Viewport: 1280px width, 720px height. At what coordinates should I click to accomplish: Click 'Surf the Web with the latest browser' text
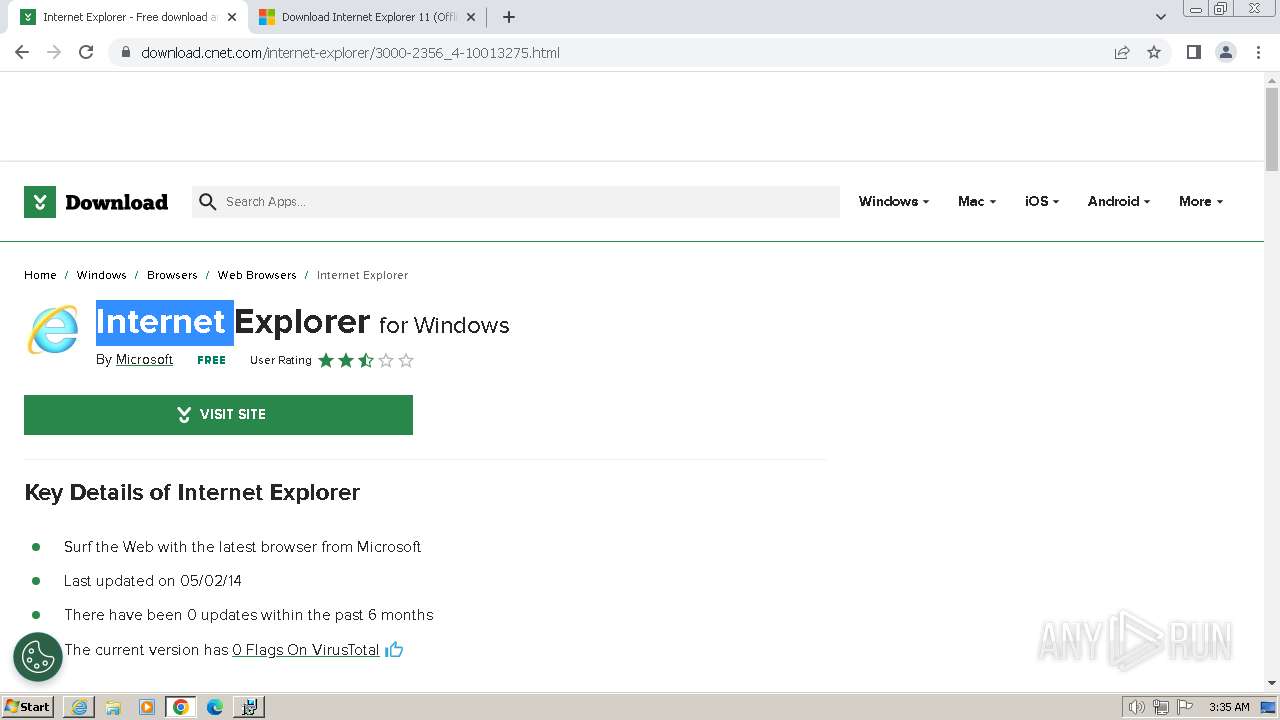point(242,547)
